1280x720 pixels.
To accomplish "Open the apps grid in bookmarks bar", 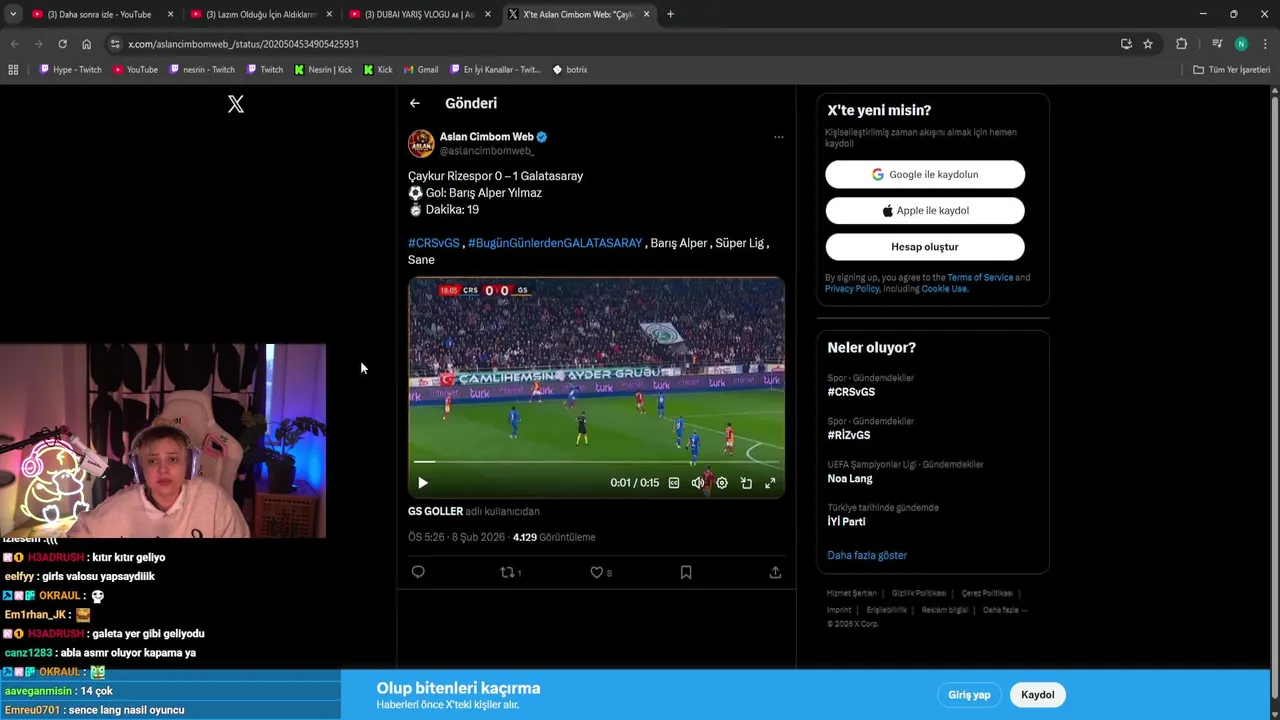I will 13,70.
